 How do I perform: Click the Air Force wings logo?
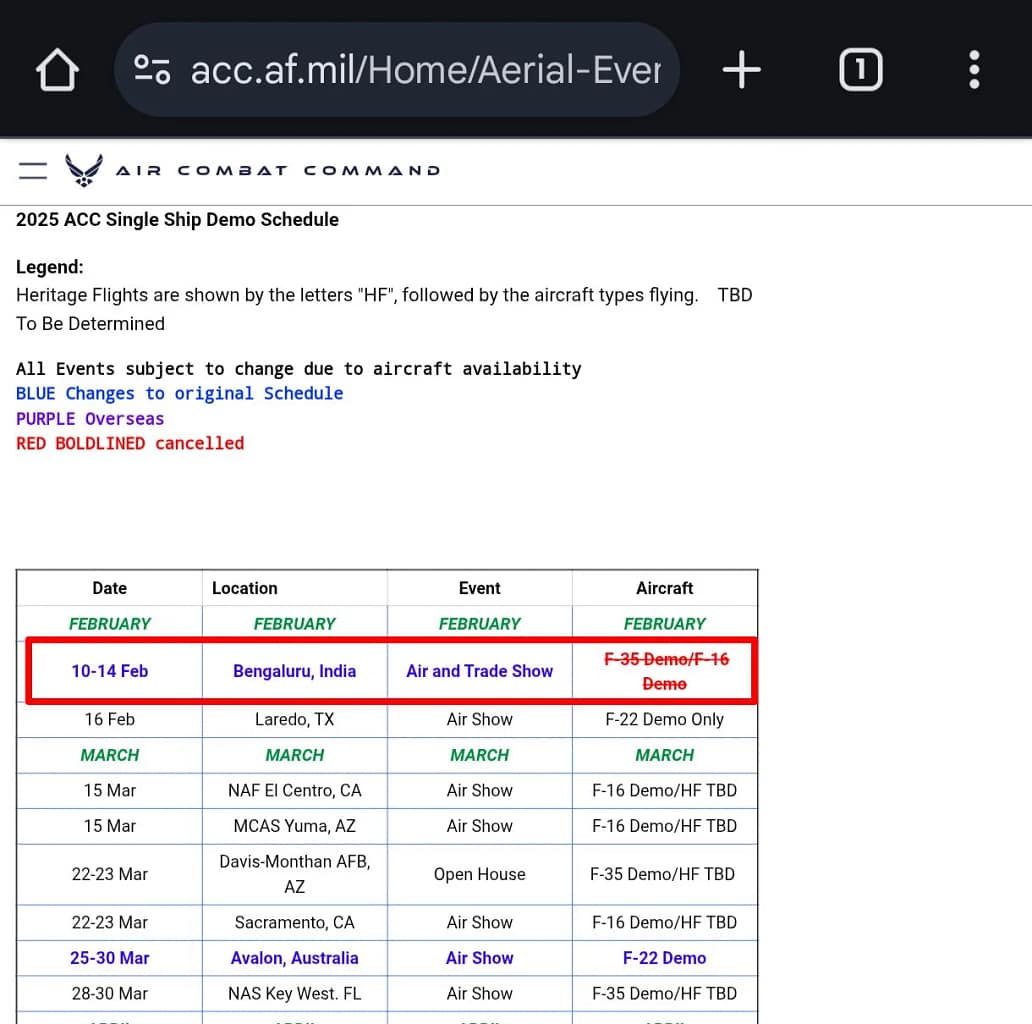click(84, 170)
